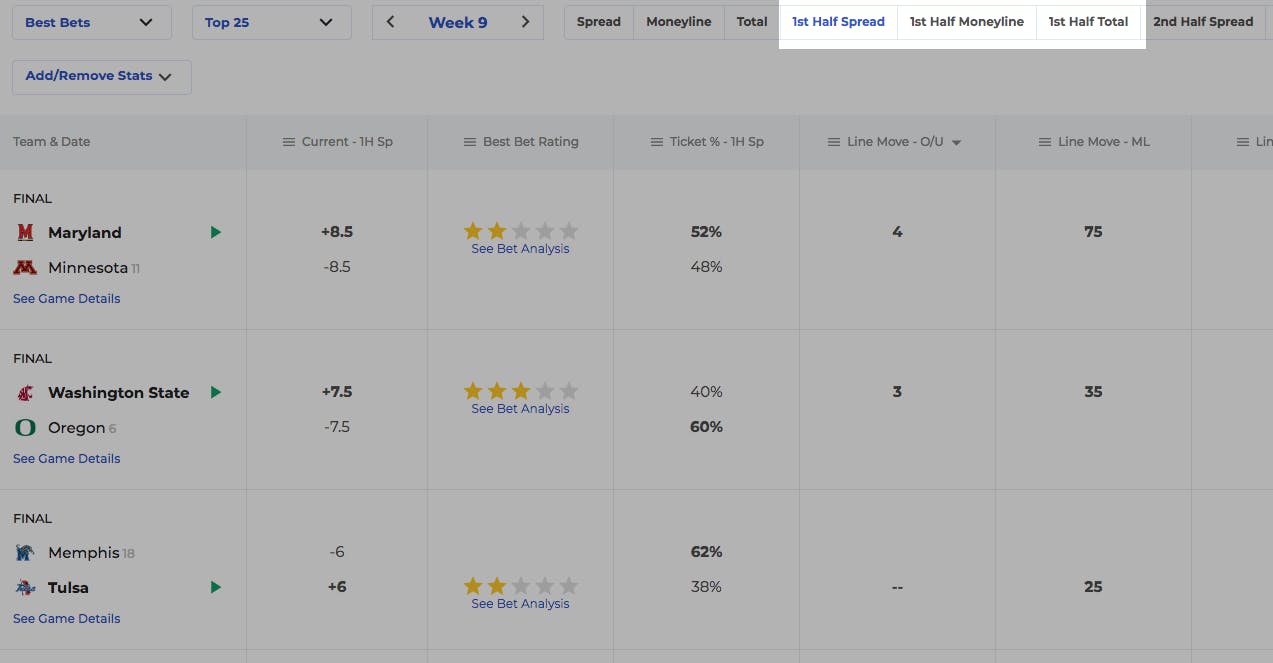Click the Washington State team logo
Image resolution: width=1273 pixels, height=663 pixels.
(25, 393)
